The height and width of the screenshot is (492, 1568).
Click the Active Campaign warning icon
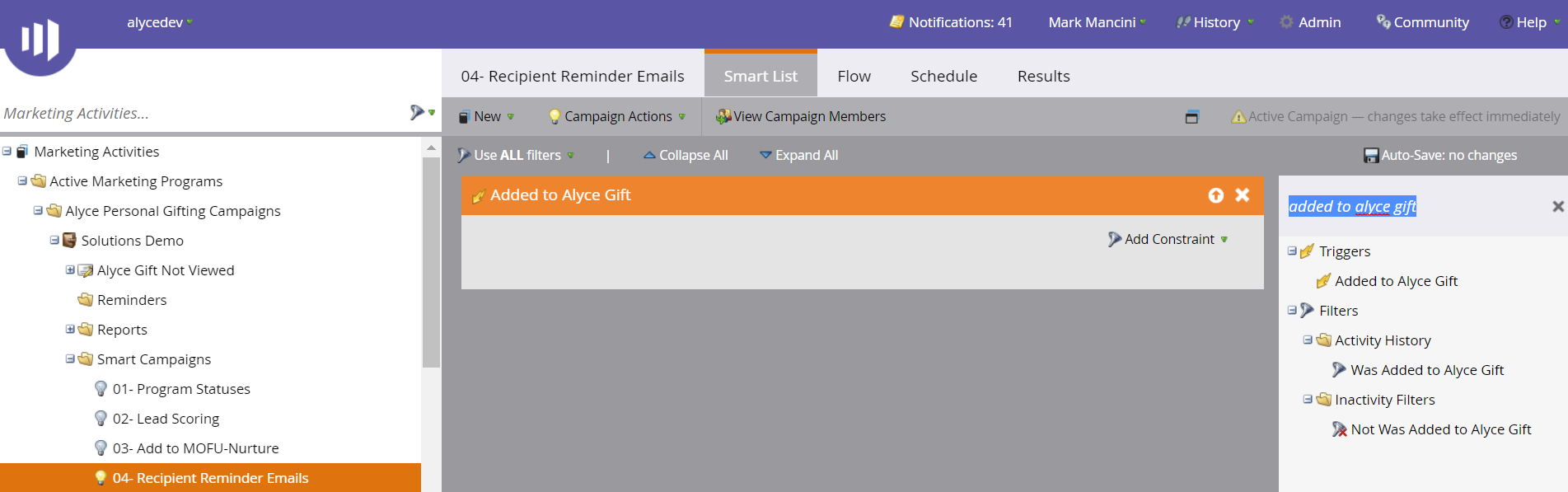pos(1238,117)
